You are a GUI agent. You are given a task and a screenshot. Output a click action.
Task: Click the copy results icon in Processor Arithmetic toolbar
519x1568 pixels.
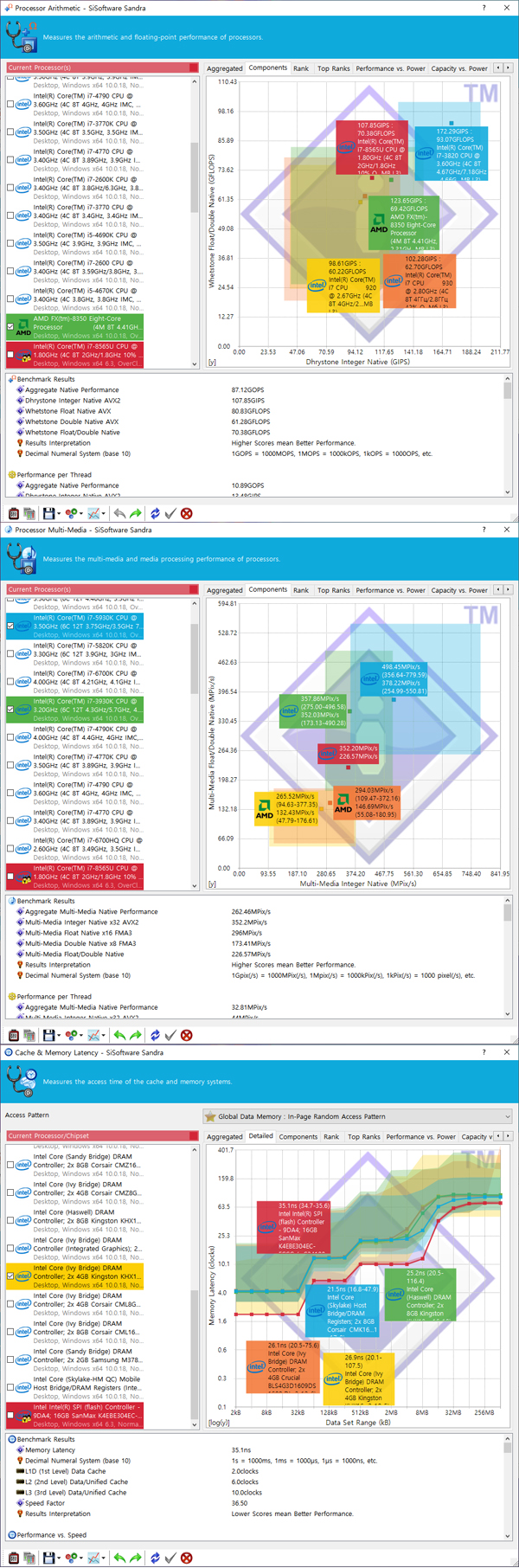pos(29,513)
